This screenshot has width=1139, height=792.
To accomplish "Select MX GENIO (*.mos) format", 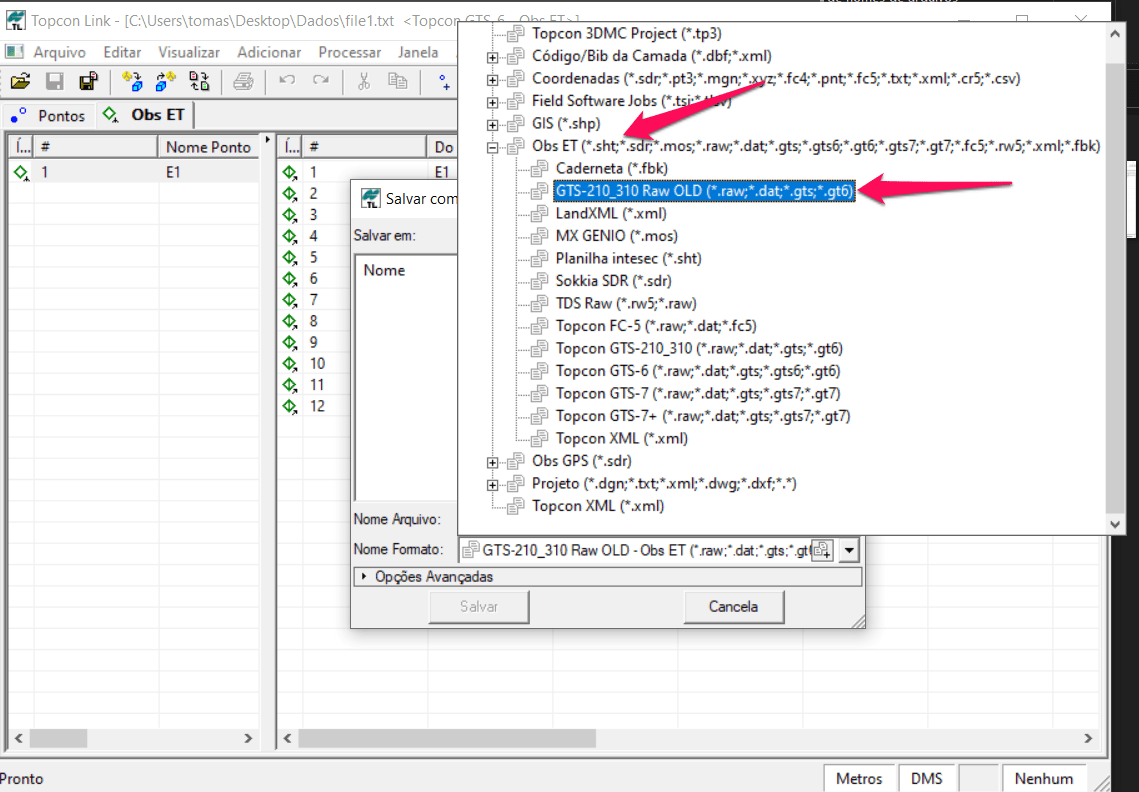I will [x=617, y=236].
